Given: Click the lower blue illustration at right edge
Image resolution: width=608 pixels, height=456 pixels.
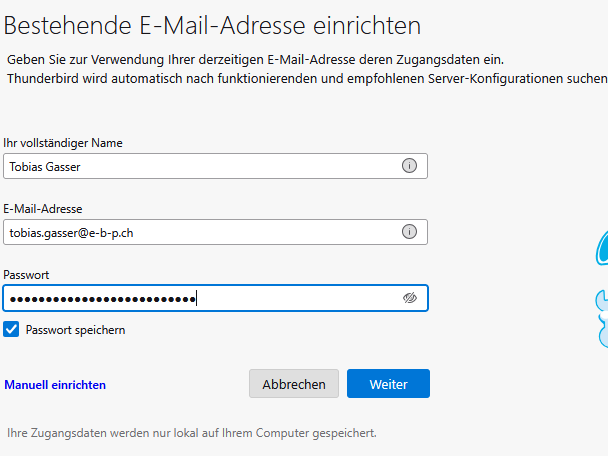Looking at the screenshot, I should (601, 318).
